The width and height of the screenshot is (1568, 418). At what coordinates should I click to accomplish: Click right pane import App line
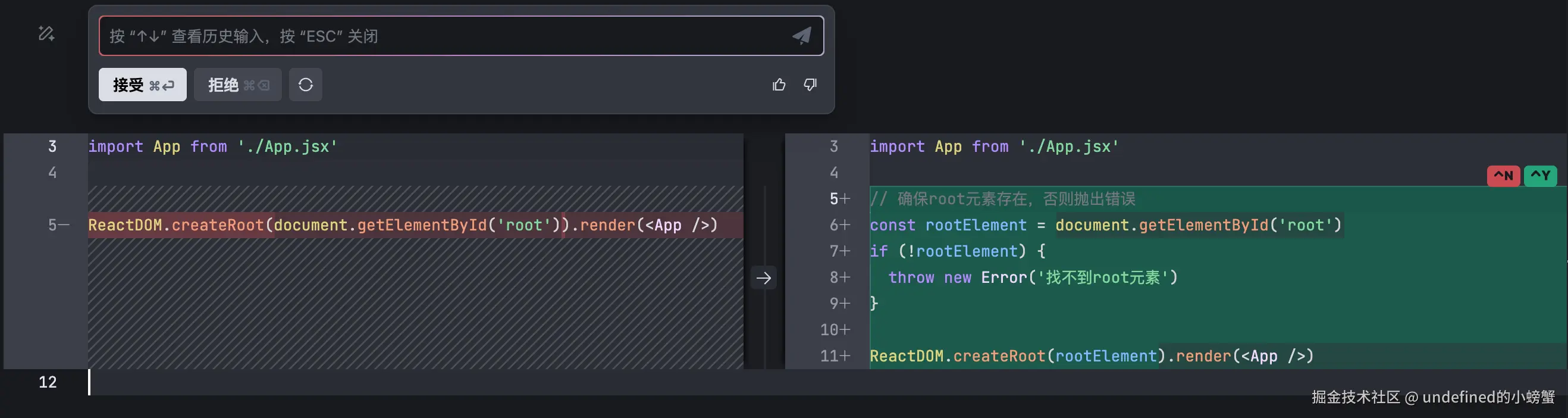pos(994,147)
